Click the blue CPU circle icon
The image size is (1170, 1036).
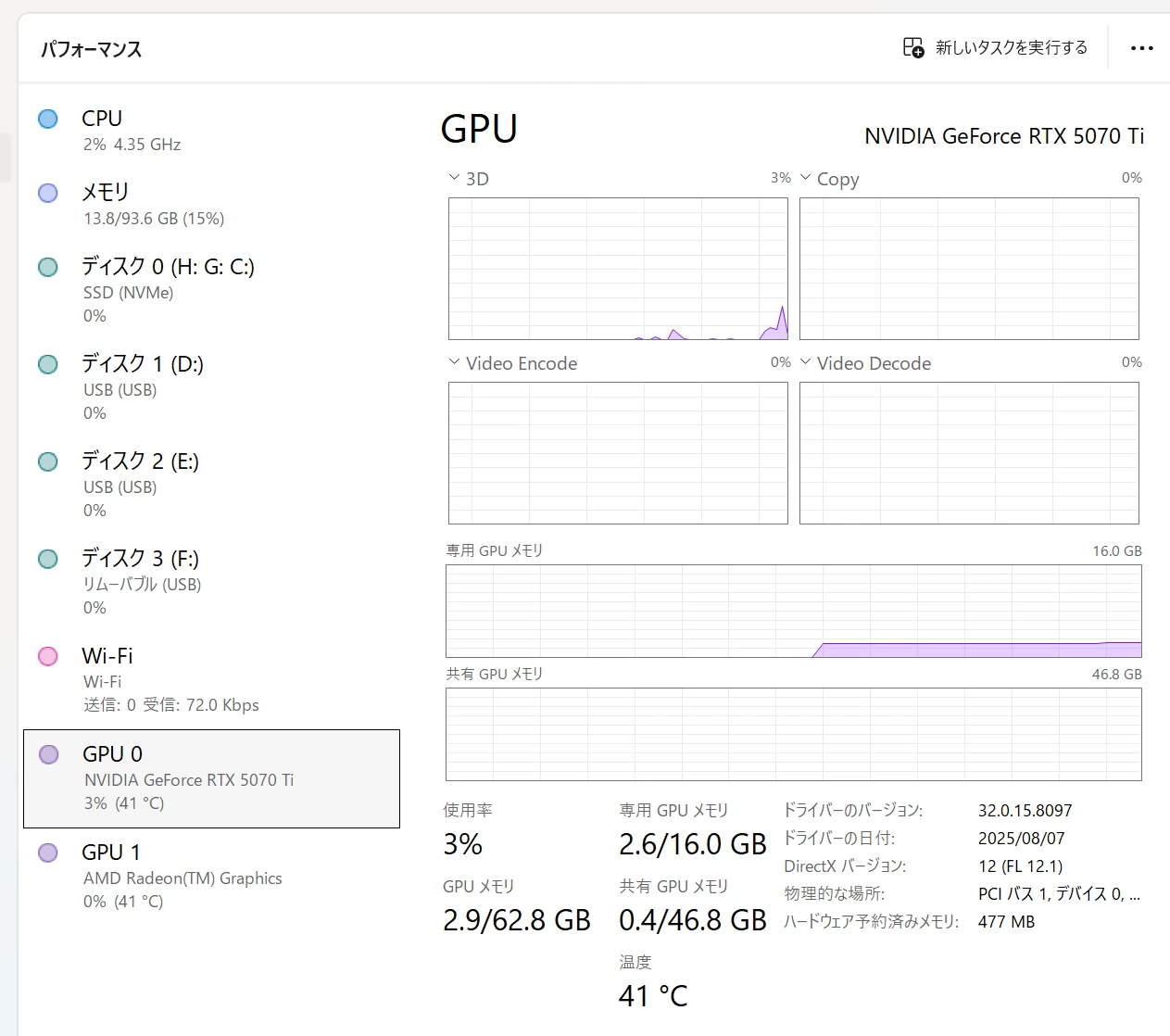[48, 119]
